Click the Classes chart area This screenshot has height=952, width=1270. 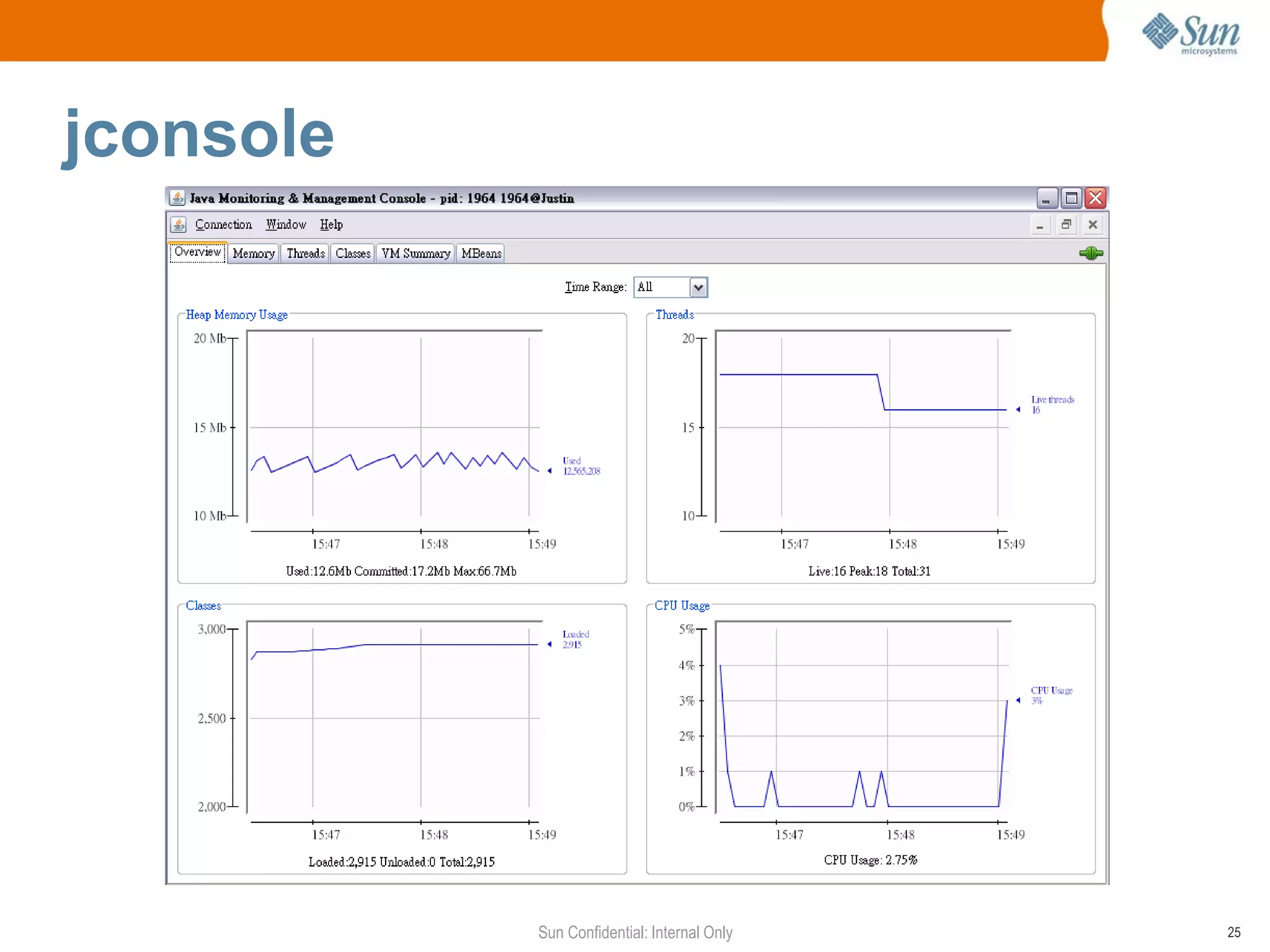pos(394,717)
